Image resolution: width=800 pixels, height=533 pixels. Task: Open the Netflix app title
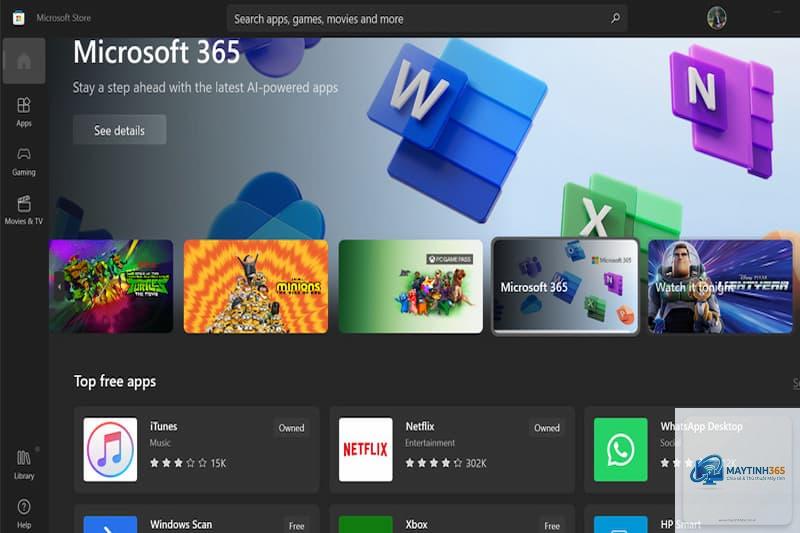(419, 426)
